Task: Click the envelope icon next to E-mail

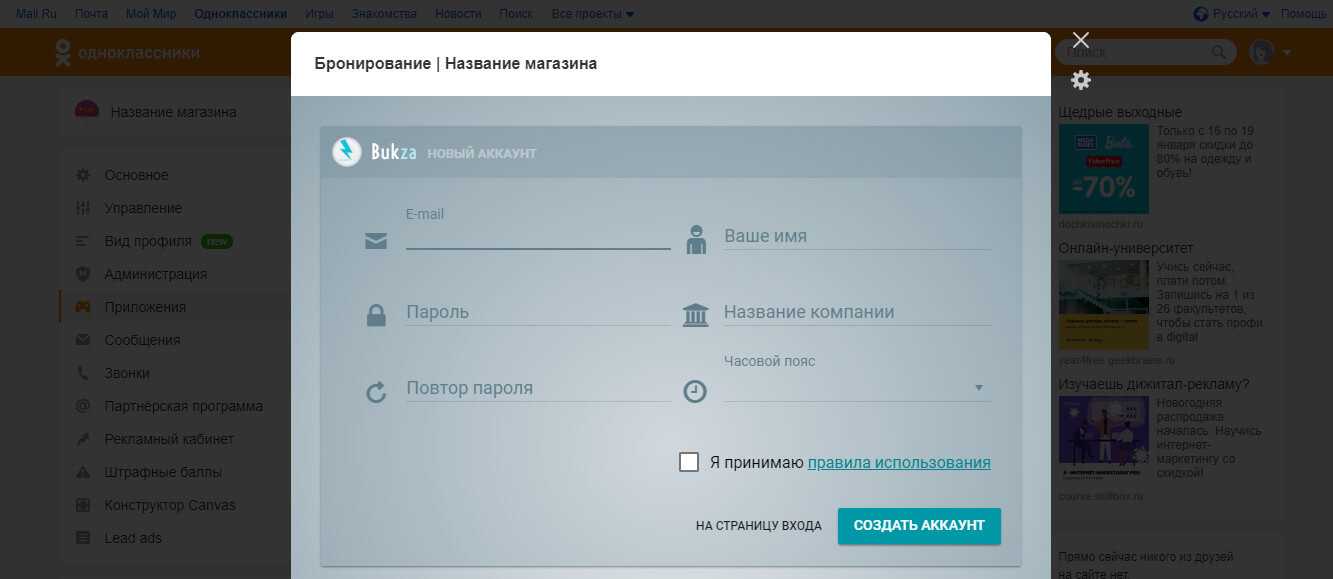Action: pos(376,240)
